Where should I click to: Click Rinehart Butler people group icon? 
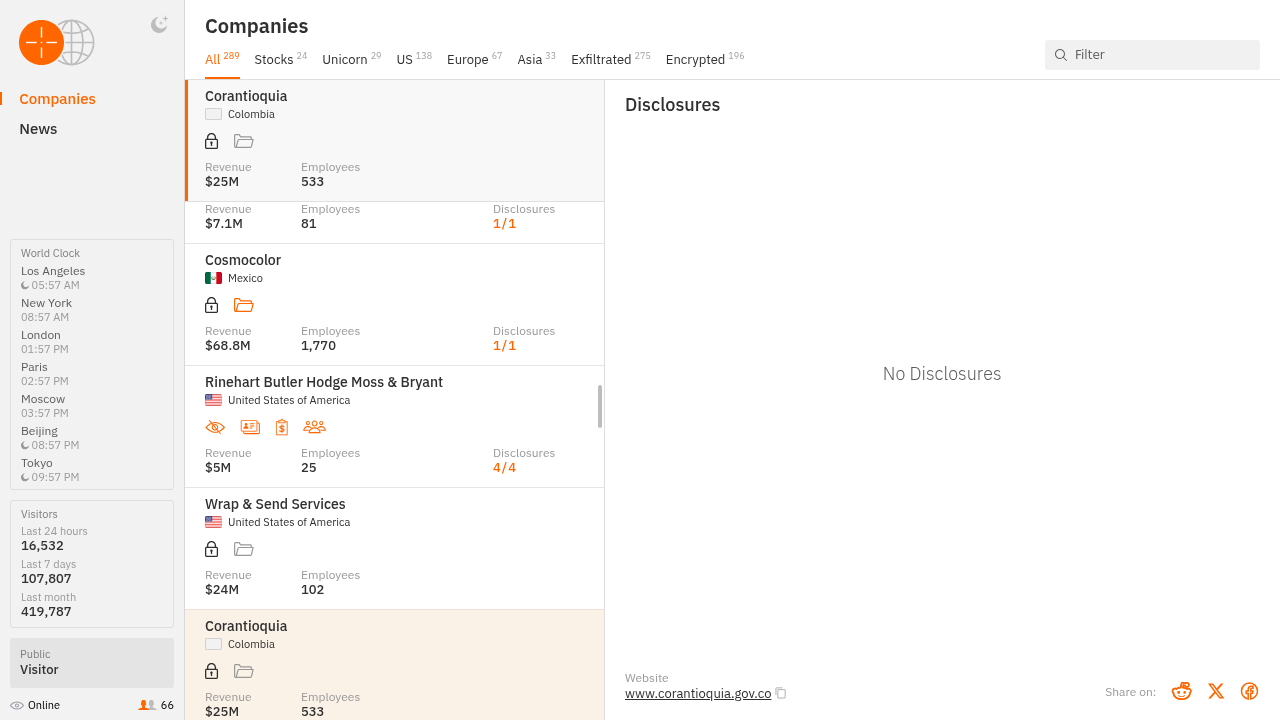[x=314, y=427]
